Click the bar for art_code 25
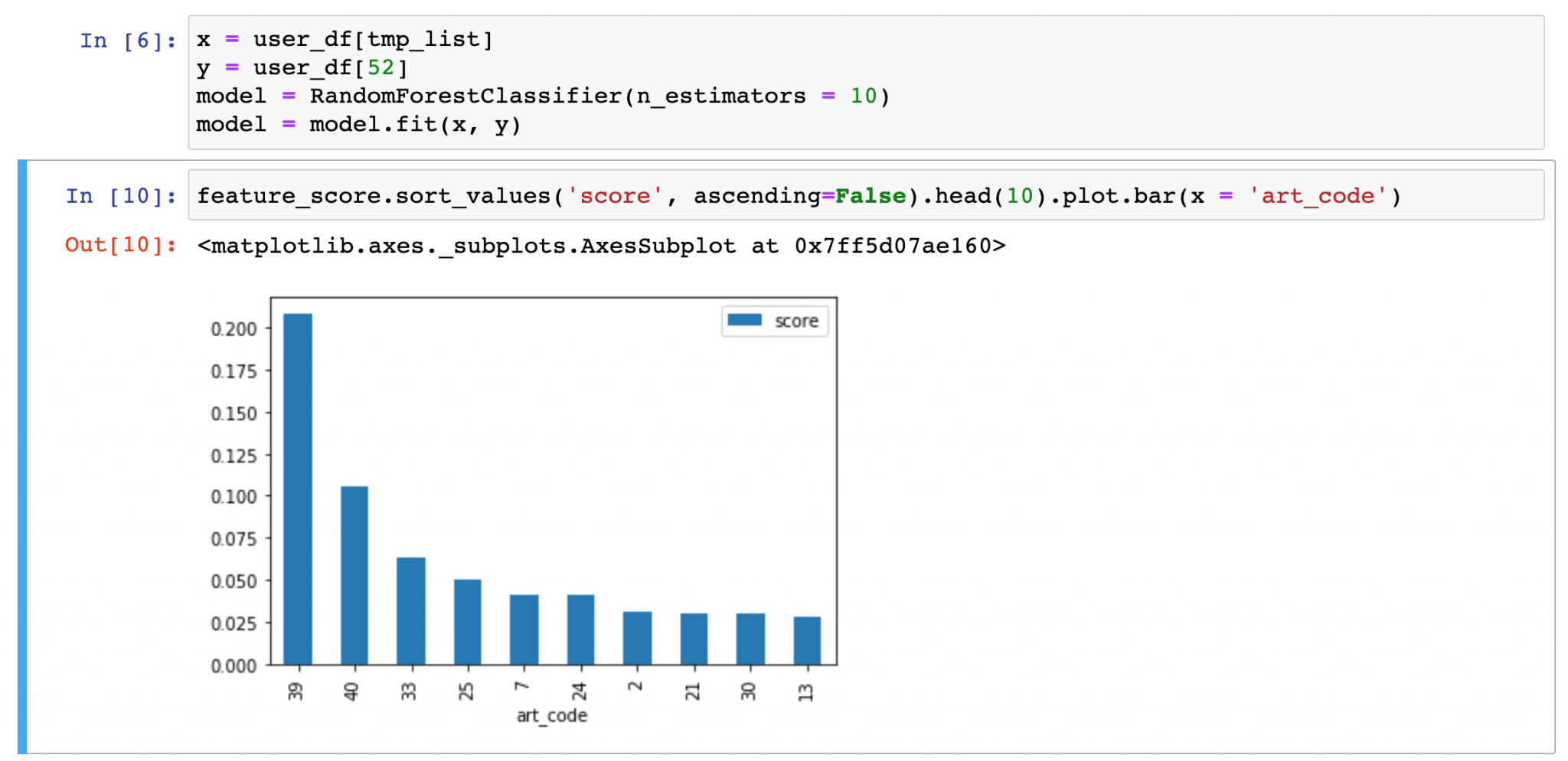This screenshot has width=1568, height=761. (x=468, y=622)
